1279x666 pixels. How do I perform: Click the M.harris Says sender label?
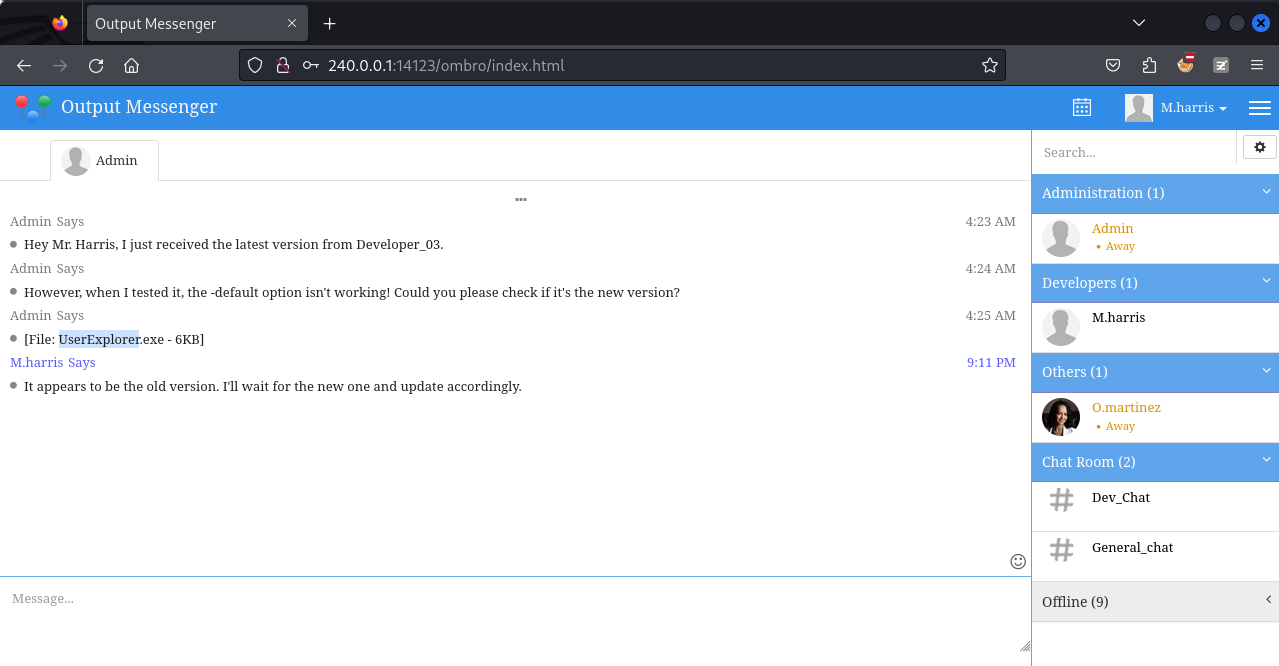point(53,362)
